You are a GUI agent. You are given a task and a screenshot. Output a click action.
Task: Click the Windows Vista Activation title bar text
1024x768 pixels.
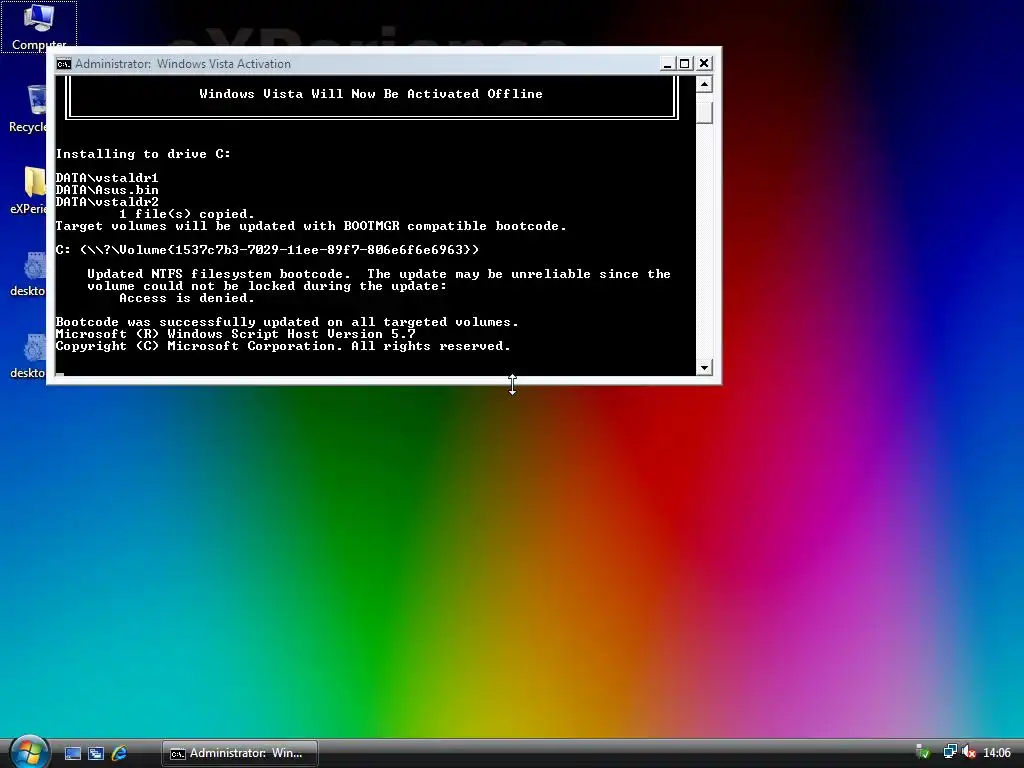click(x=183, y=63)
